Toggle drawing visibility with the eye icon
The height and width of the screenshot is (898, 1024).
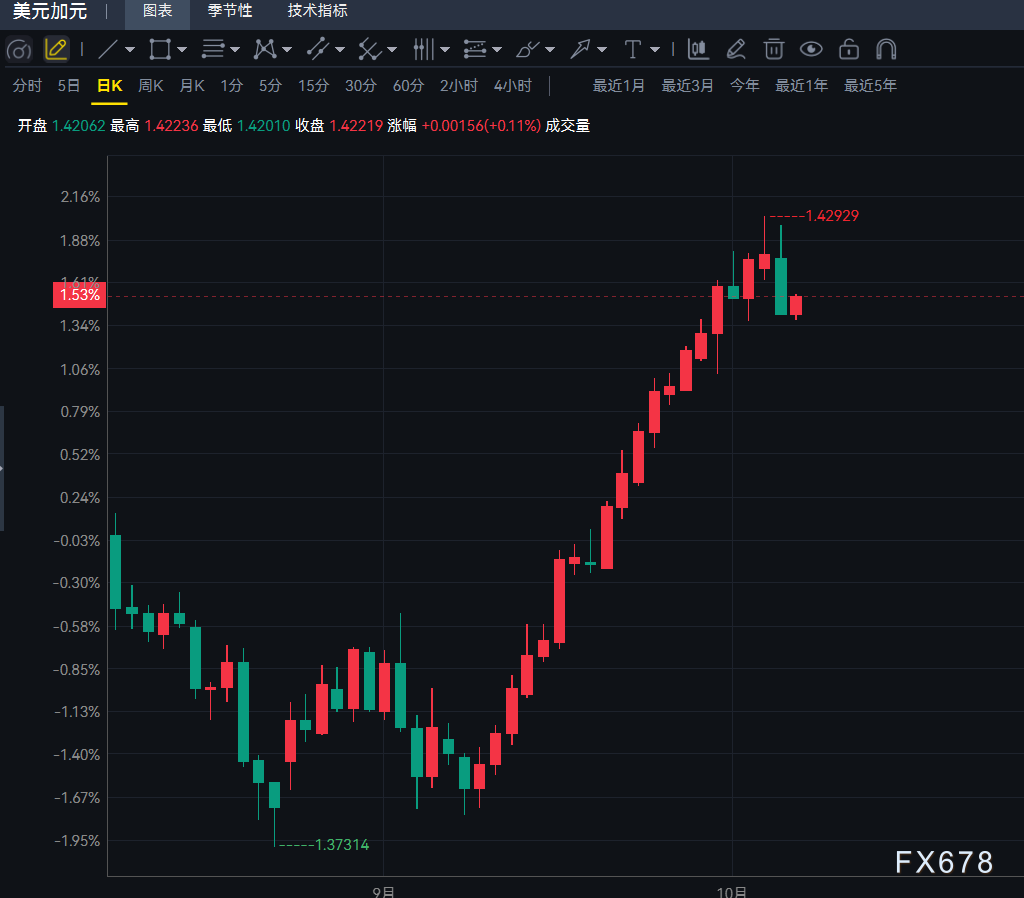(x=811, y=50)
